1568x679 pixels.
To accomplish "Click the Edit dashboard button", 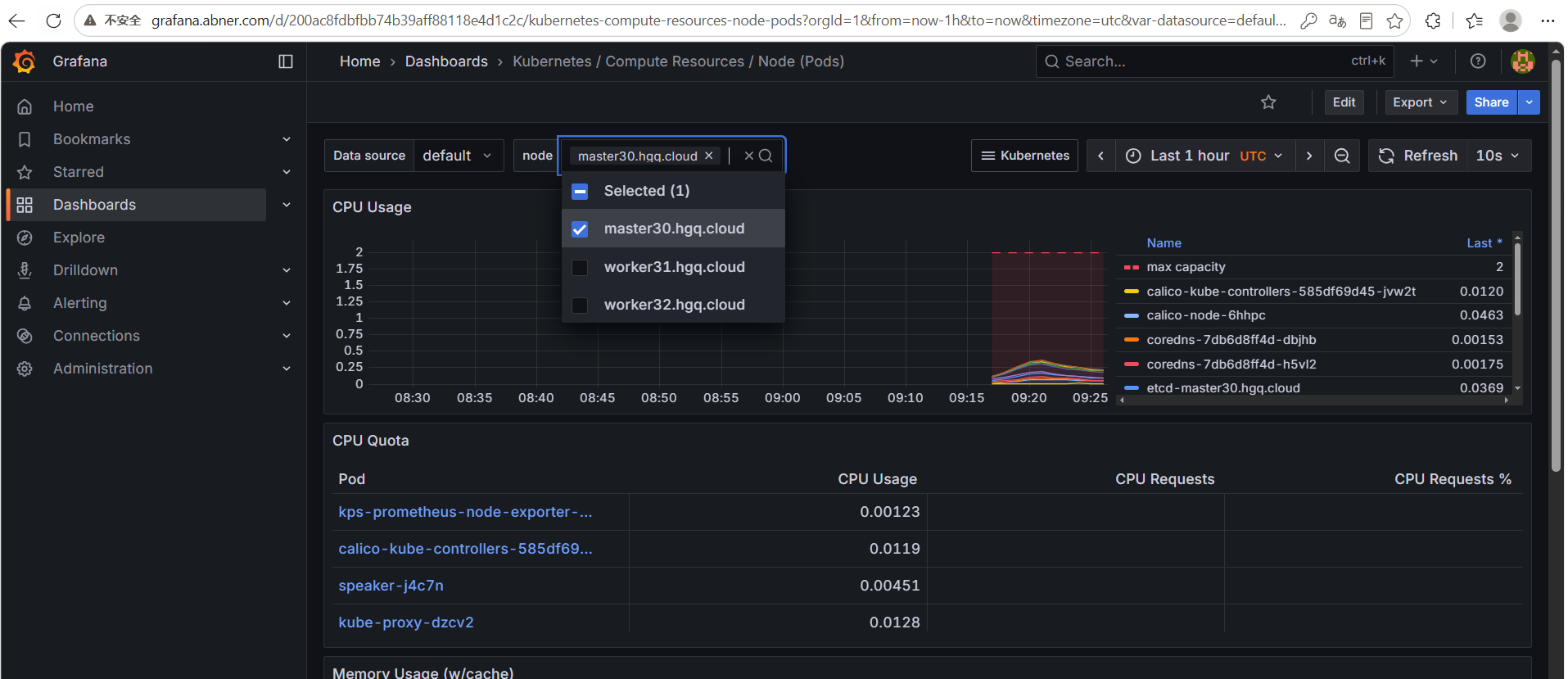I will (1344, 102).
